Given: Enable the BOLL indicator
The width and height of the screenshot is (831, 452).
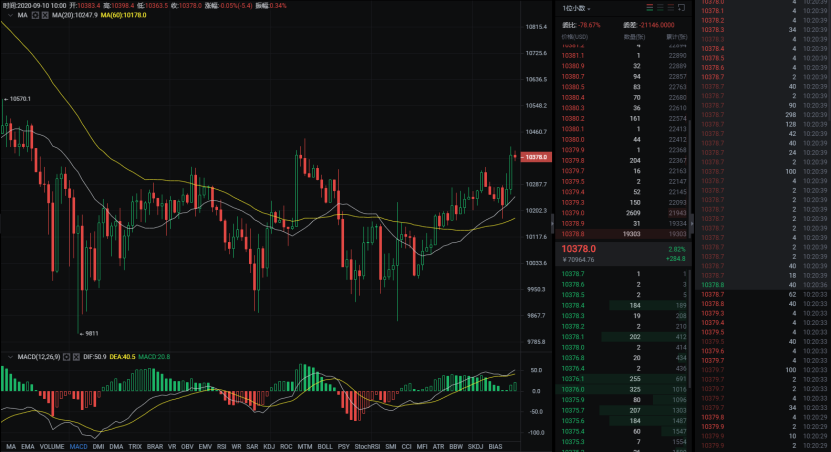Looking at the screenshot, I should coord(325,447).
